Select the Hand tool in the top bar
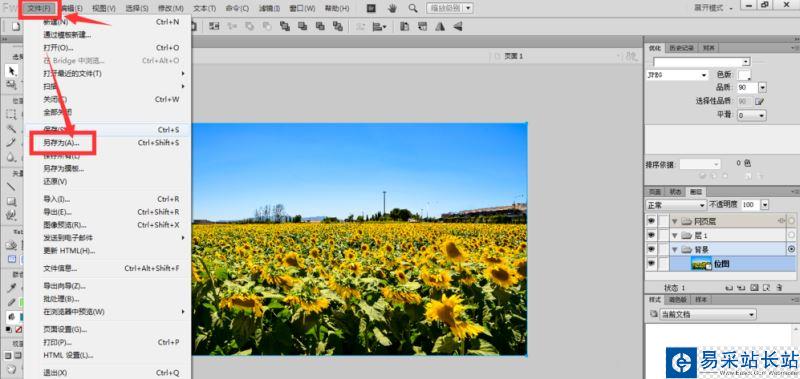 [392, 8]
